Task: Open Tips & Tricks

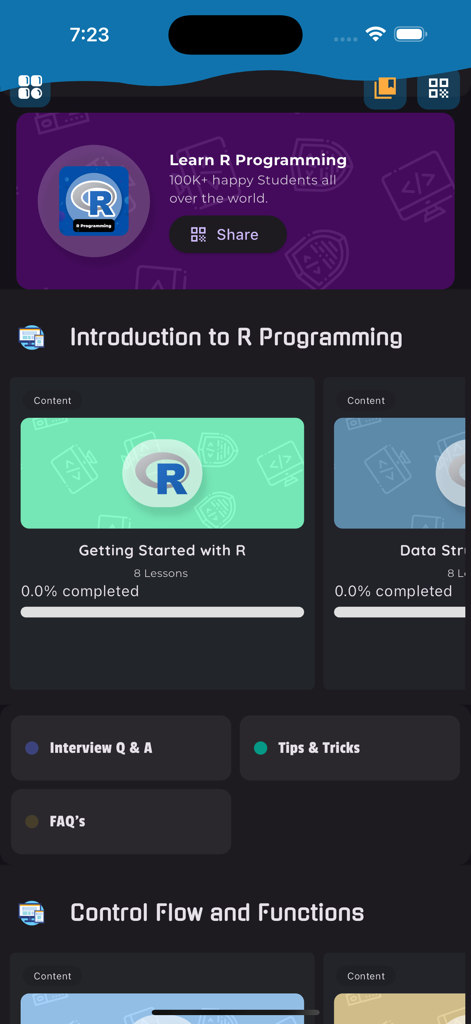Action: point(349,748)
